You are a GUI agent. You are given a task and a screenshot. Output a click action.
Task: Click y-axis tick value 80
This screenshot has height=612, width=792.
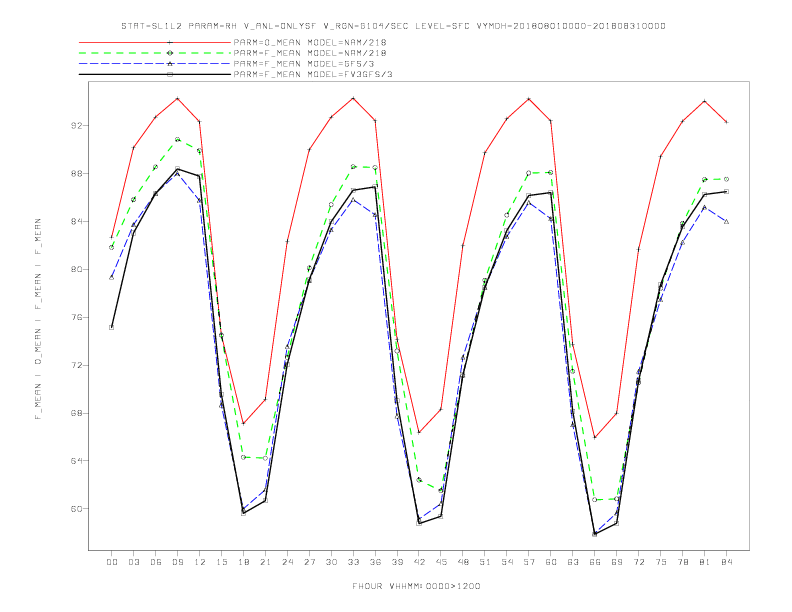click(77, 269)
